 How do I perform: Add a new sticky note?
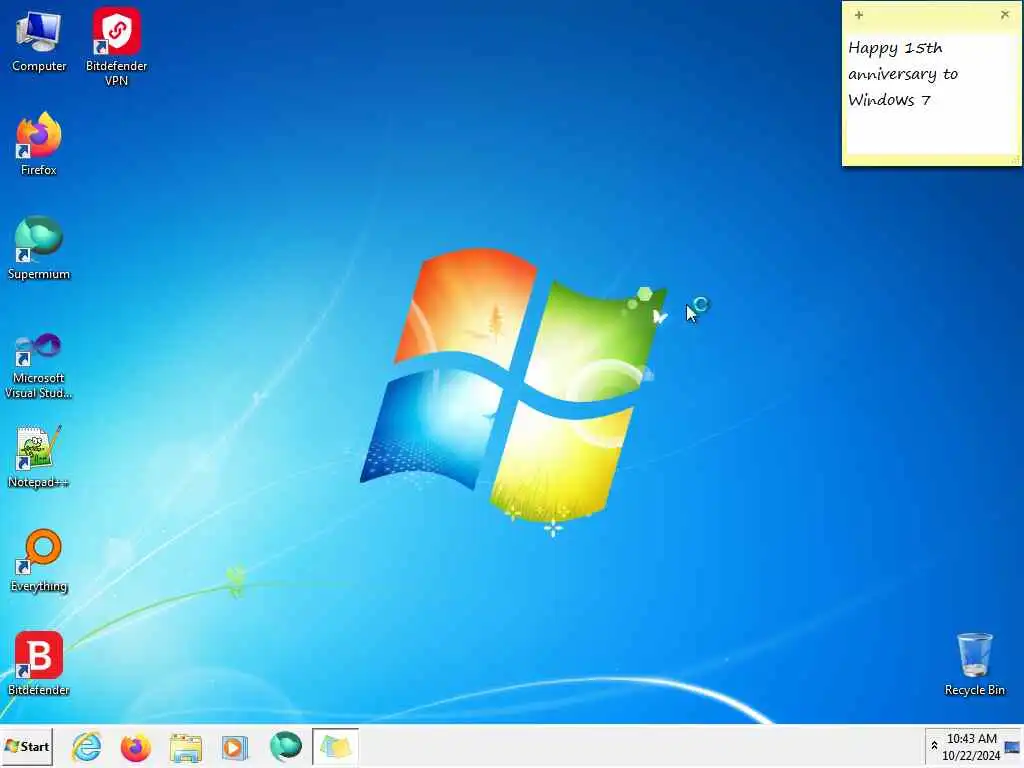click(x=859, y=15)
